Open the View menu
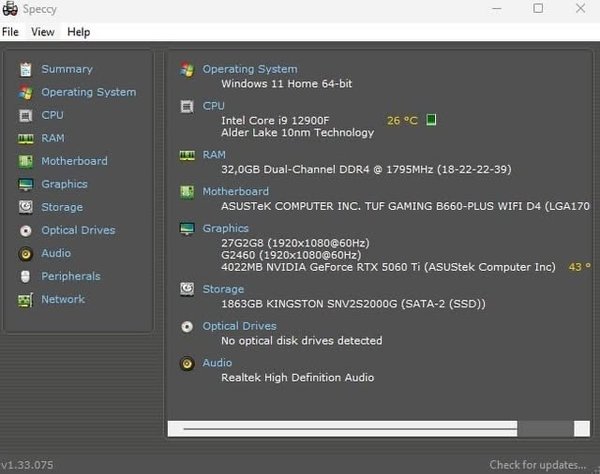The image size is (600, 474). pyautogui.click(x=43, y=32)
